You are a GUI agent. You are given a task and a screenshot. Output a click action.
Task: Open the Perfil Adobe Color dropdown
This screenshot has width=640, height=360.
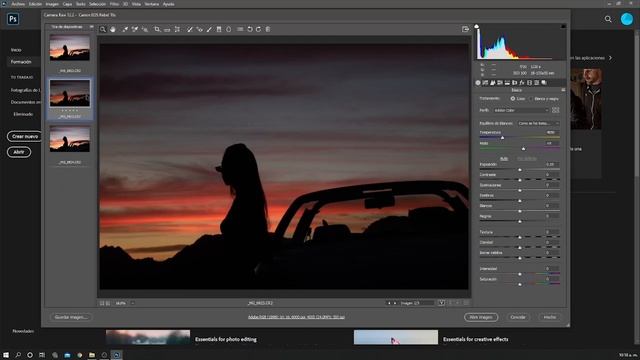[x=521, y=110]
